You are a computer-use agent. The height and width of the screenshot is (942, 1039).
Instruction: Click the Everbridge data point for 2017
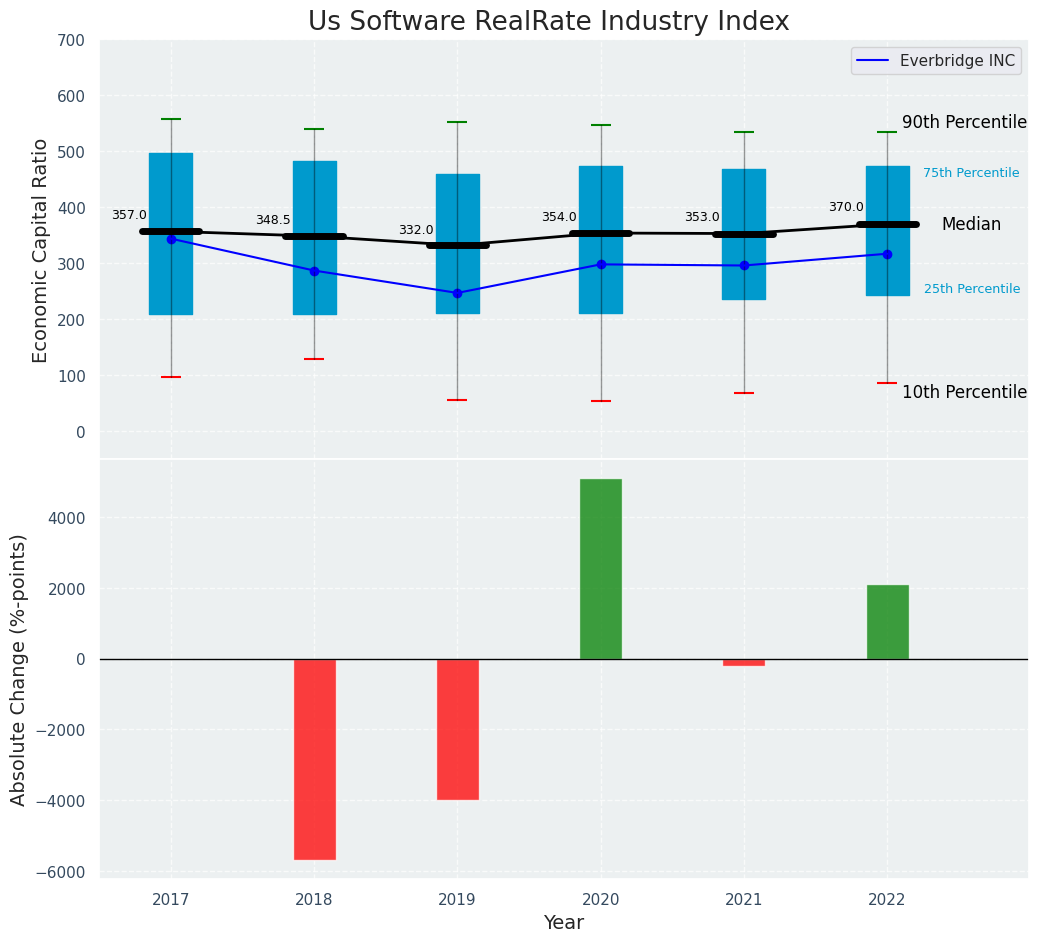(x=171, y=239)
